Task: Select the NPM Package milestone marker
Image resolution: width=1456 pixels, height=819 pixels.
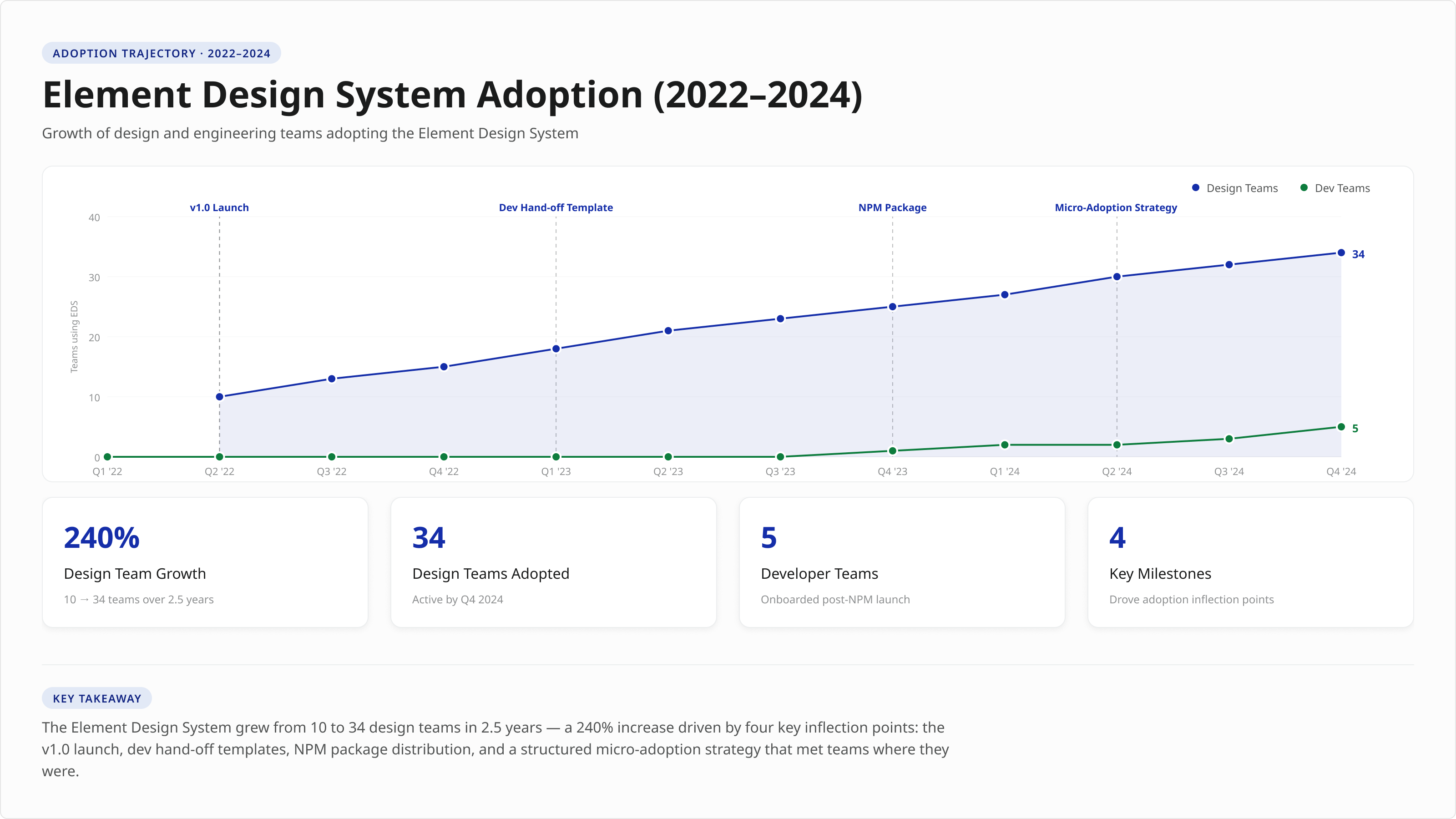Action: pos(892,207)
